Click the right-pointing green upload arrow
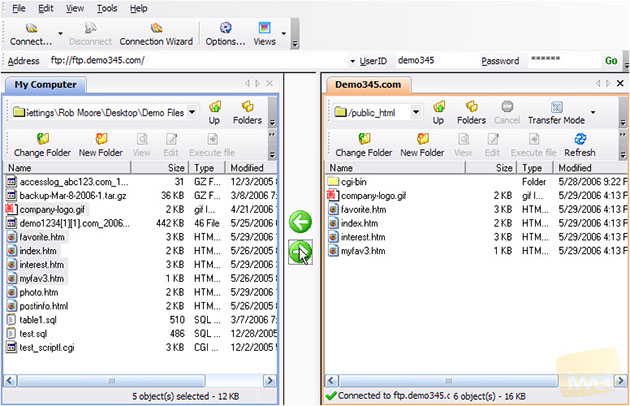 click(x=300, y=253)
